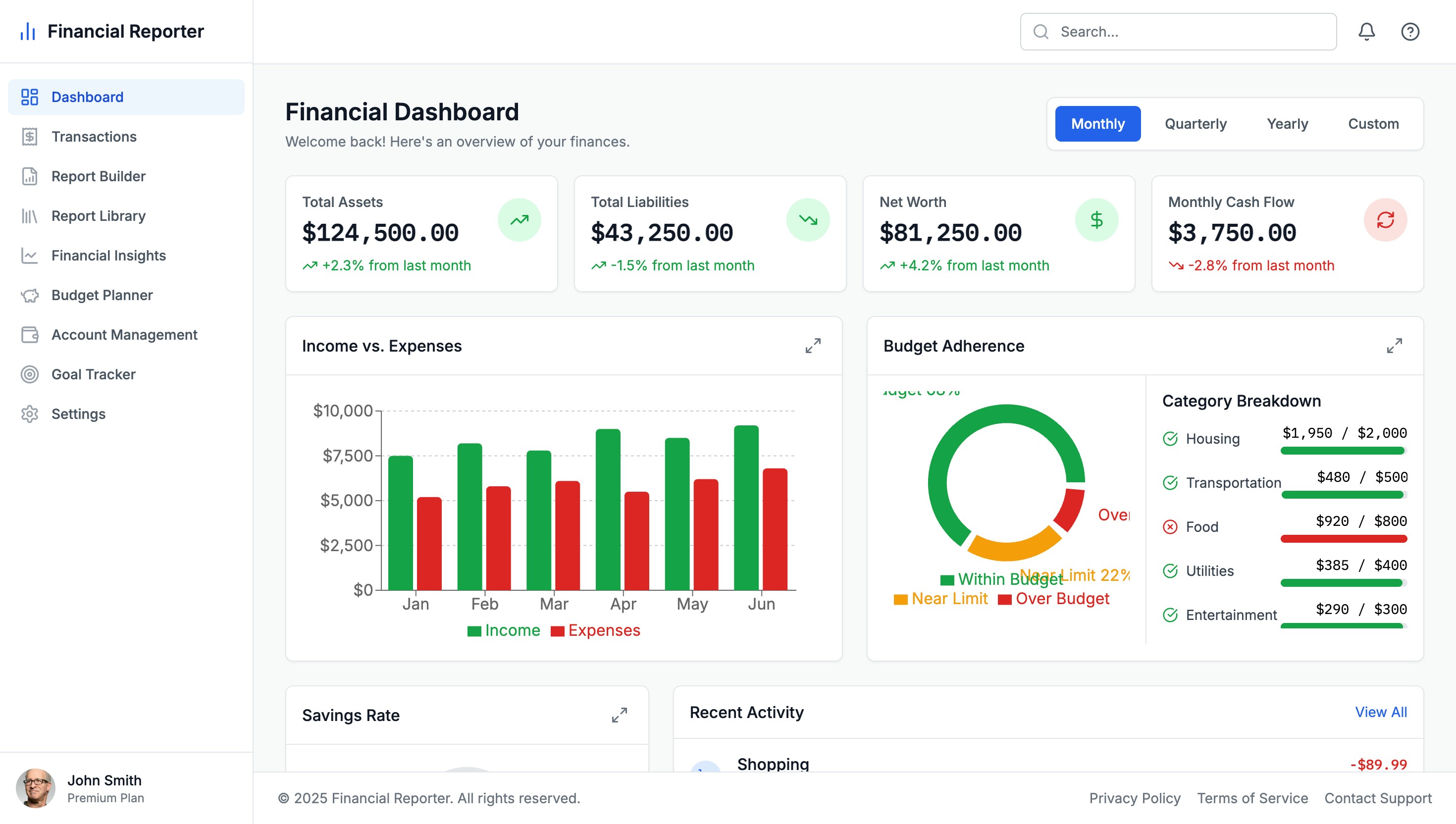1456x824 pixels.
Task: Navigate to Account Management
Action: [x=29, y=334]
